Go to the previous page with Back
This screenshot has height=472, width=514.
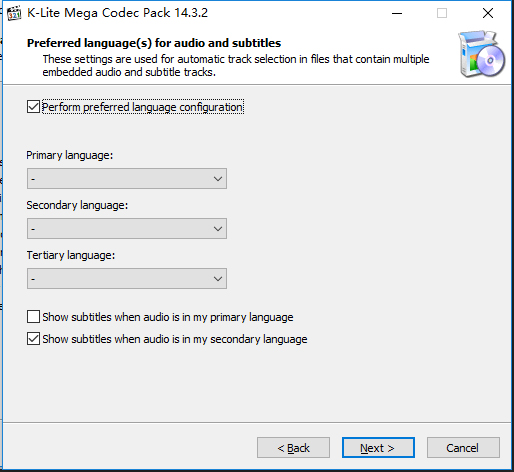(293, 448)
